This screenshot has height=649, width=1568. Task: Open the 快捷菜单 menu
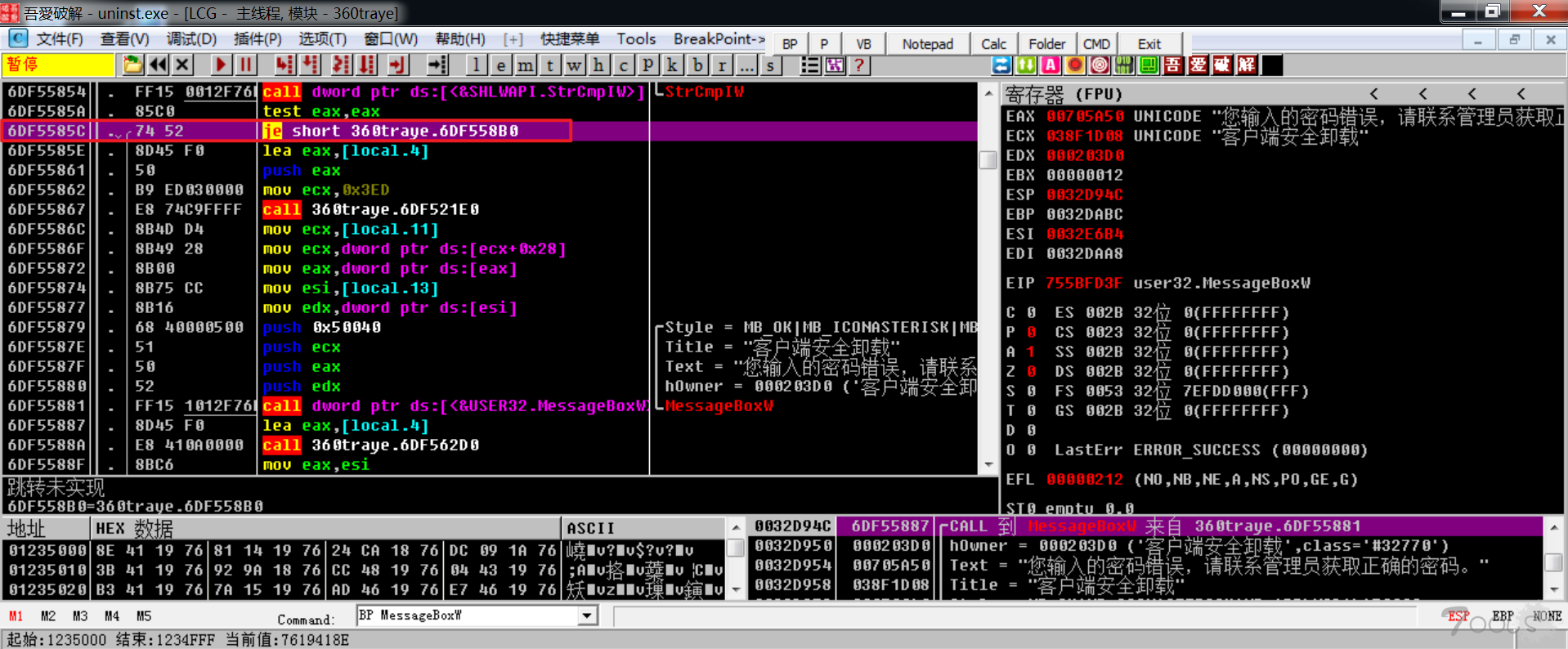(x=570, y=39)
